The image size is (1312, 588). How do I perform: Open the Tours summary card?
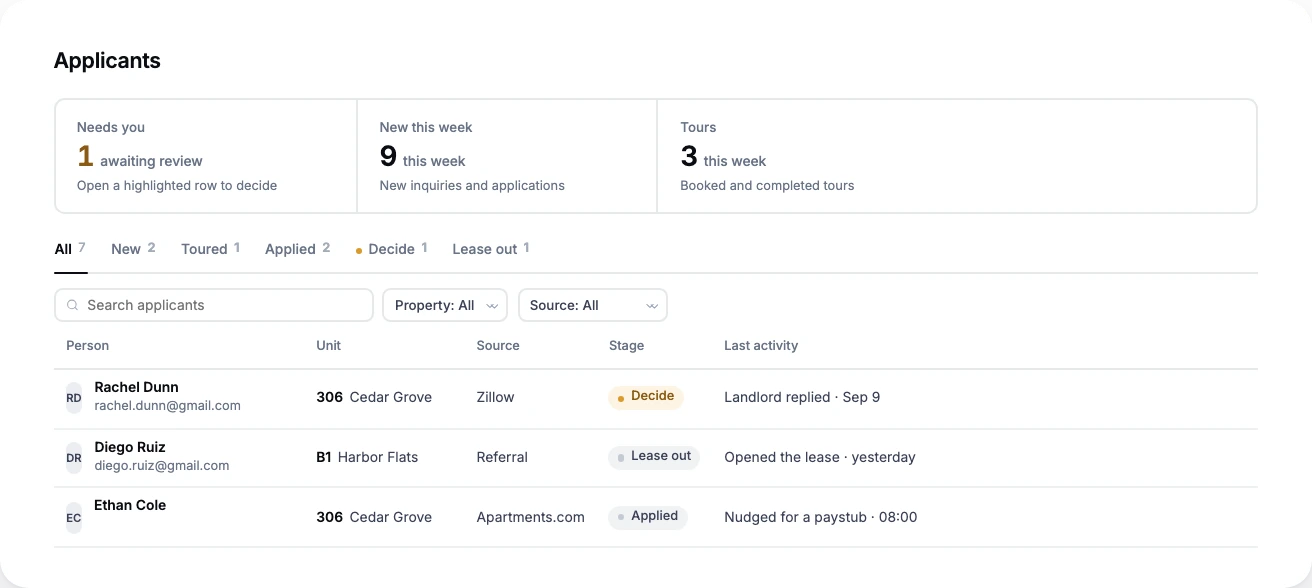pos(957,156)
